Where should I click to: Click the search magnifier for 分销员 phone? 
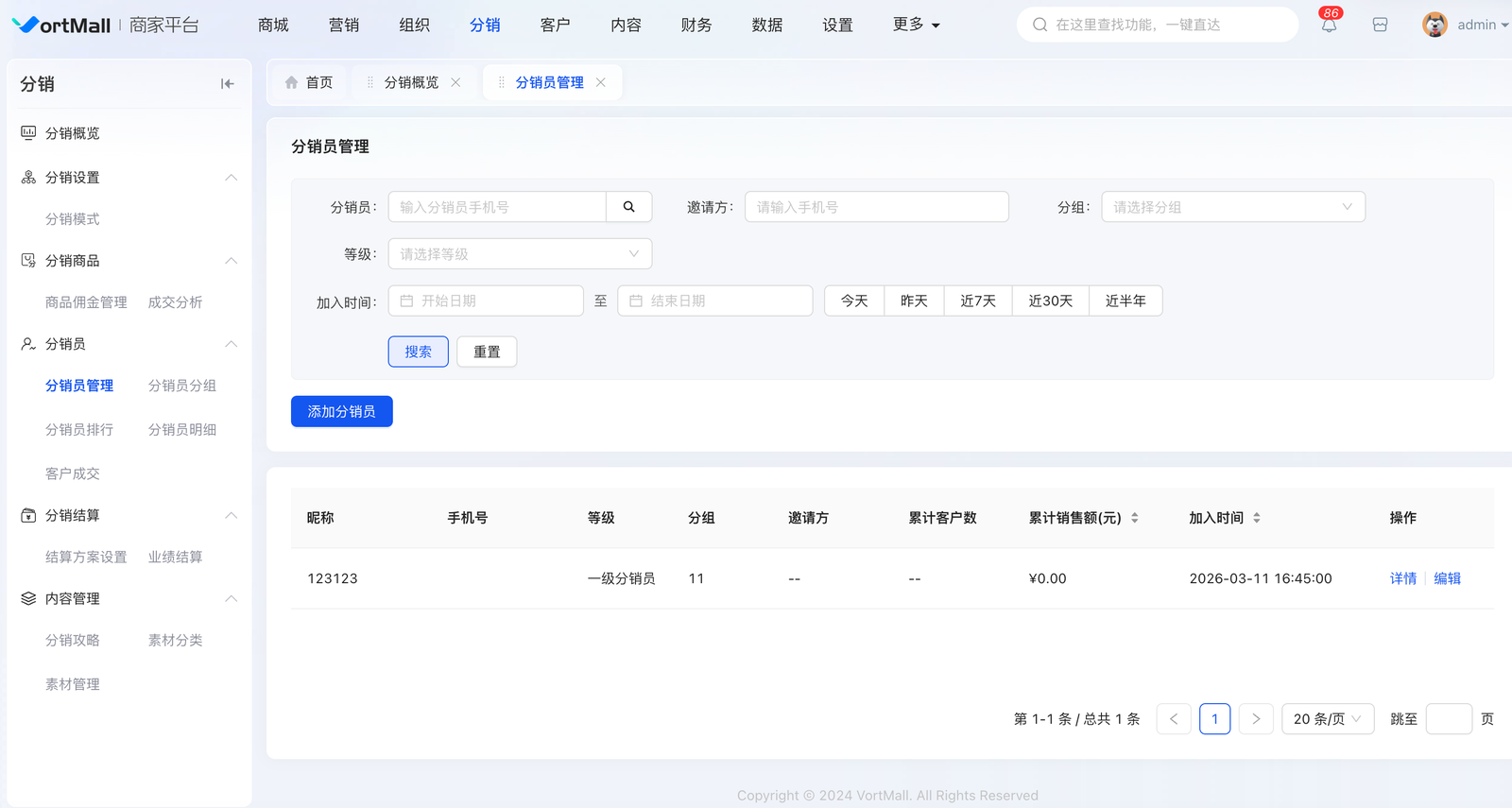(628, 207)
